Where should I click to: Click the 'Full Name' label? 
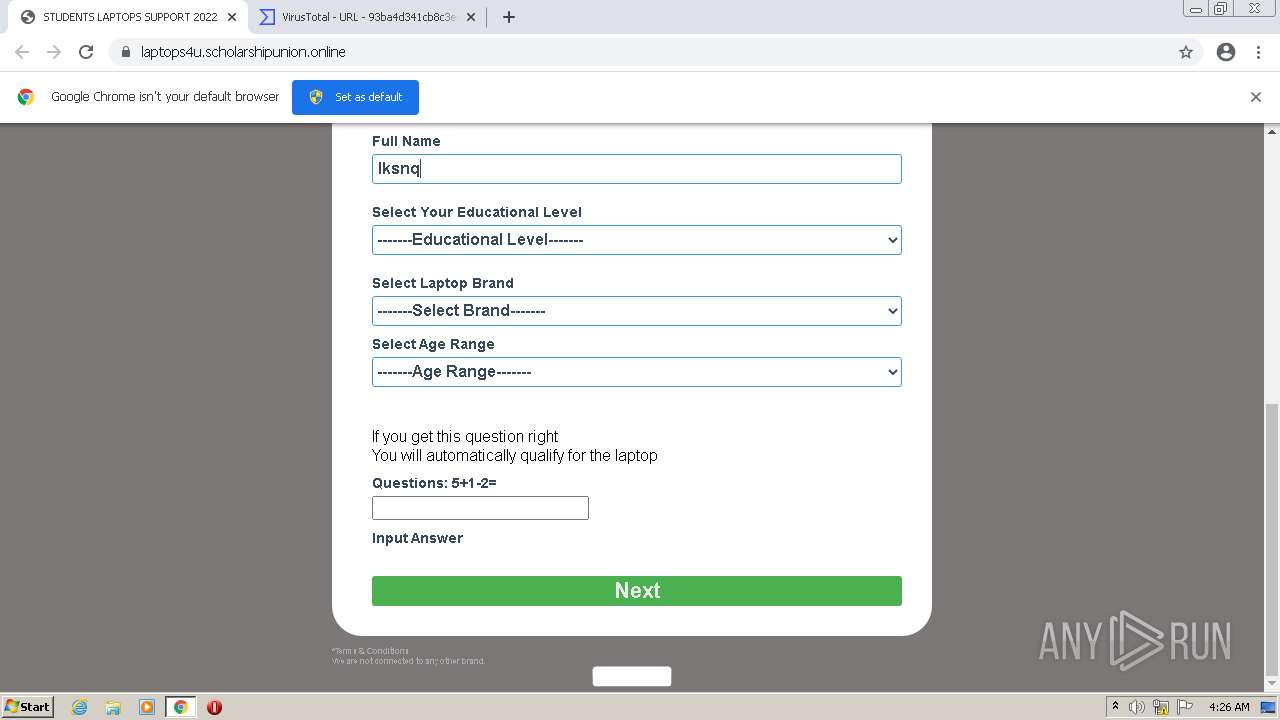[406, 141]
